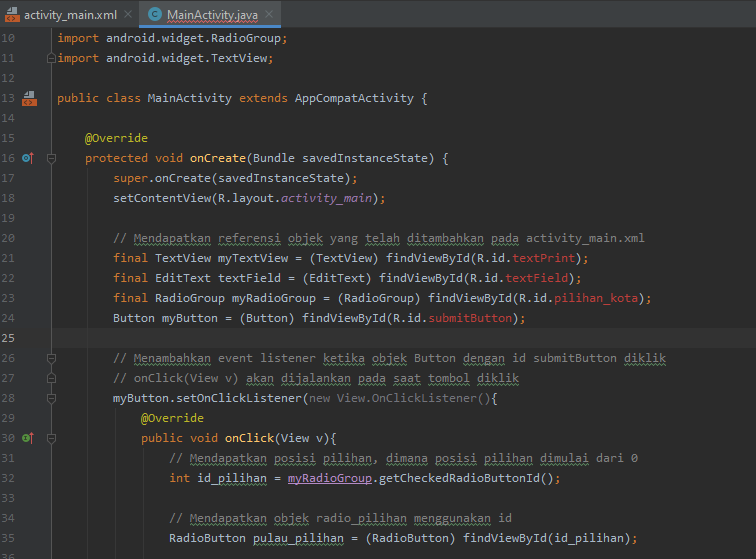
Task: Close the MainActivity.java tab
Action: tap(269, 14)
